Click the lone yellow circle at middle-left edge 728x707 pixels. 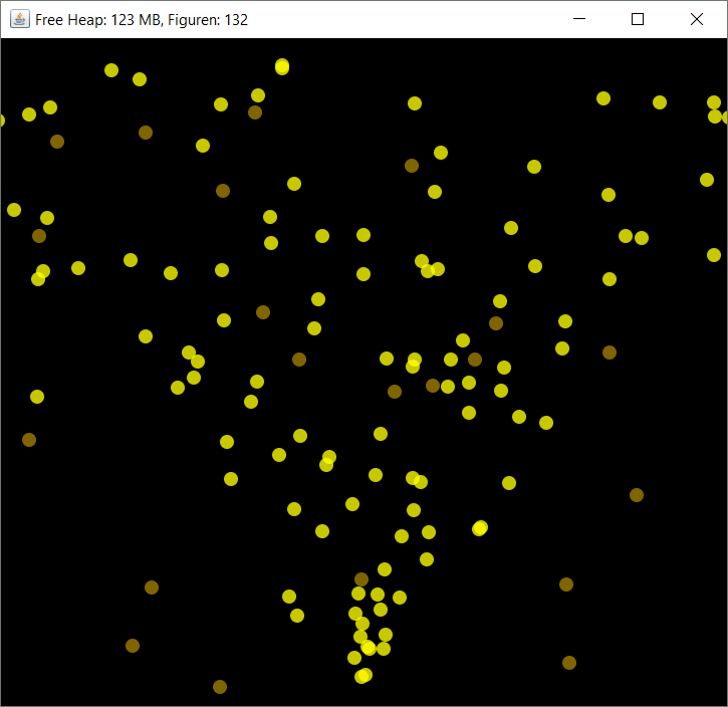tap(37, 397)
